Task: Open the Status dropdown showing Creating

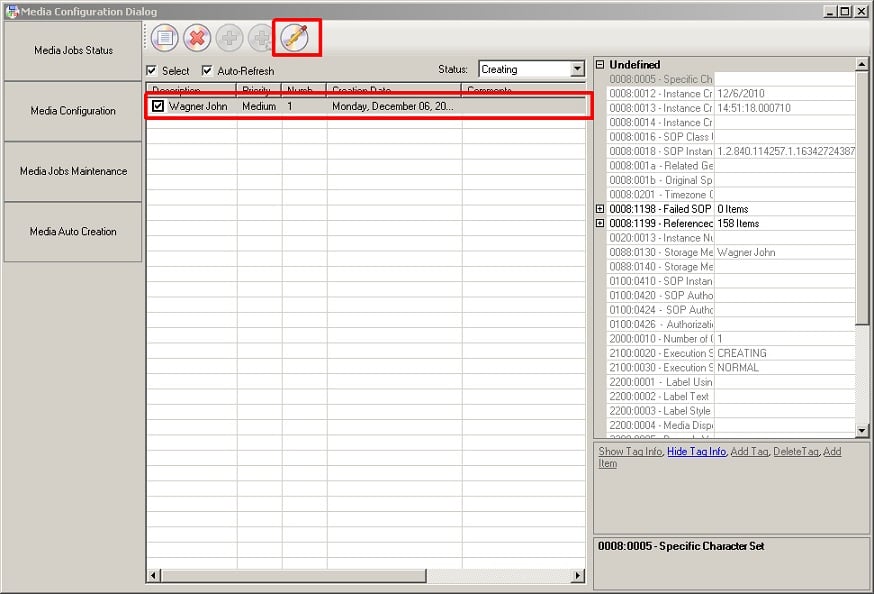Action: pyautogui.click(x=577, y=70)
